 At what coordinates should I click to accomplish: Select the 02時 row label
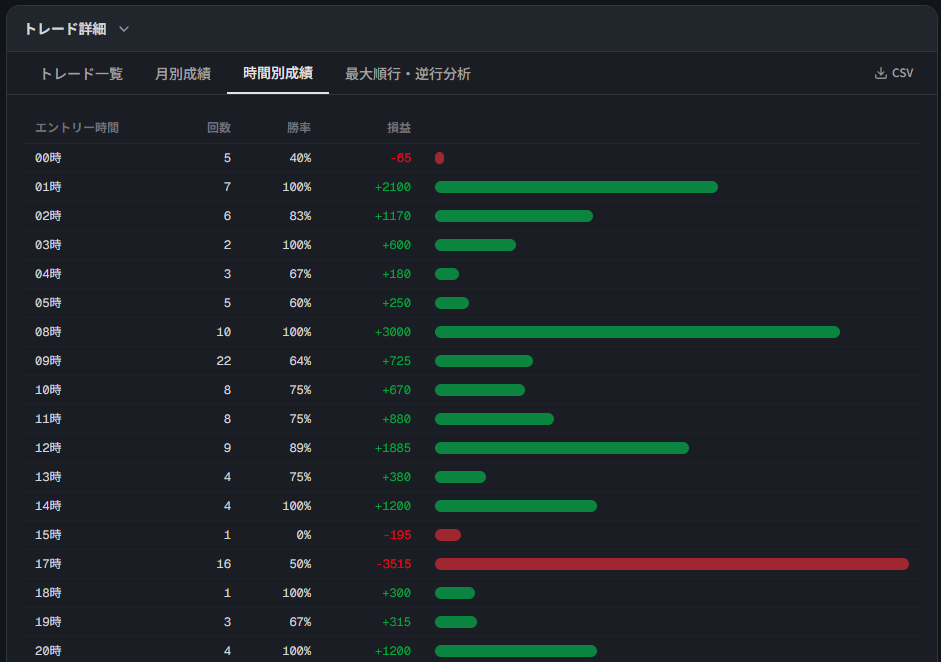pyautogui.click(x=48, y=216)
